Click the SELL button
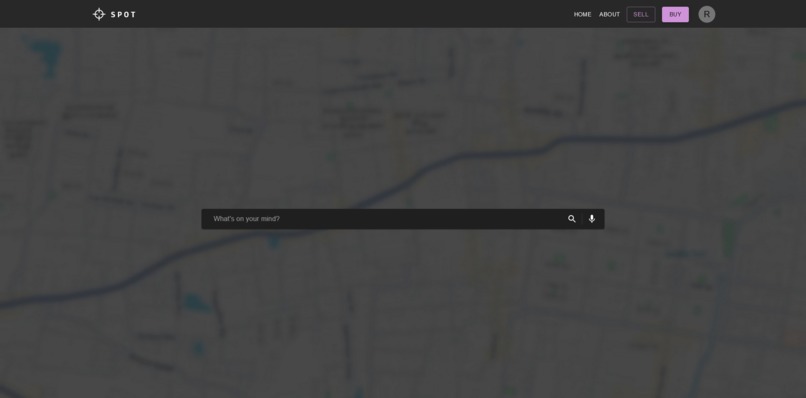806x398 pixels. (x=640, y=14)
